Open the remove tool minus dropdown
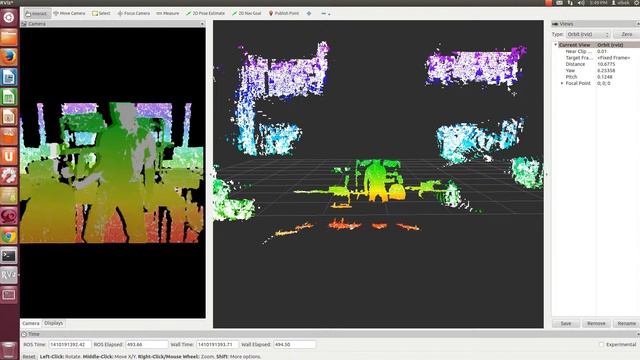This screenshot has width=640, height=360. tap(325, 13)
